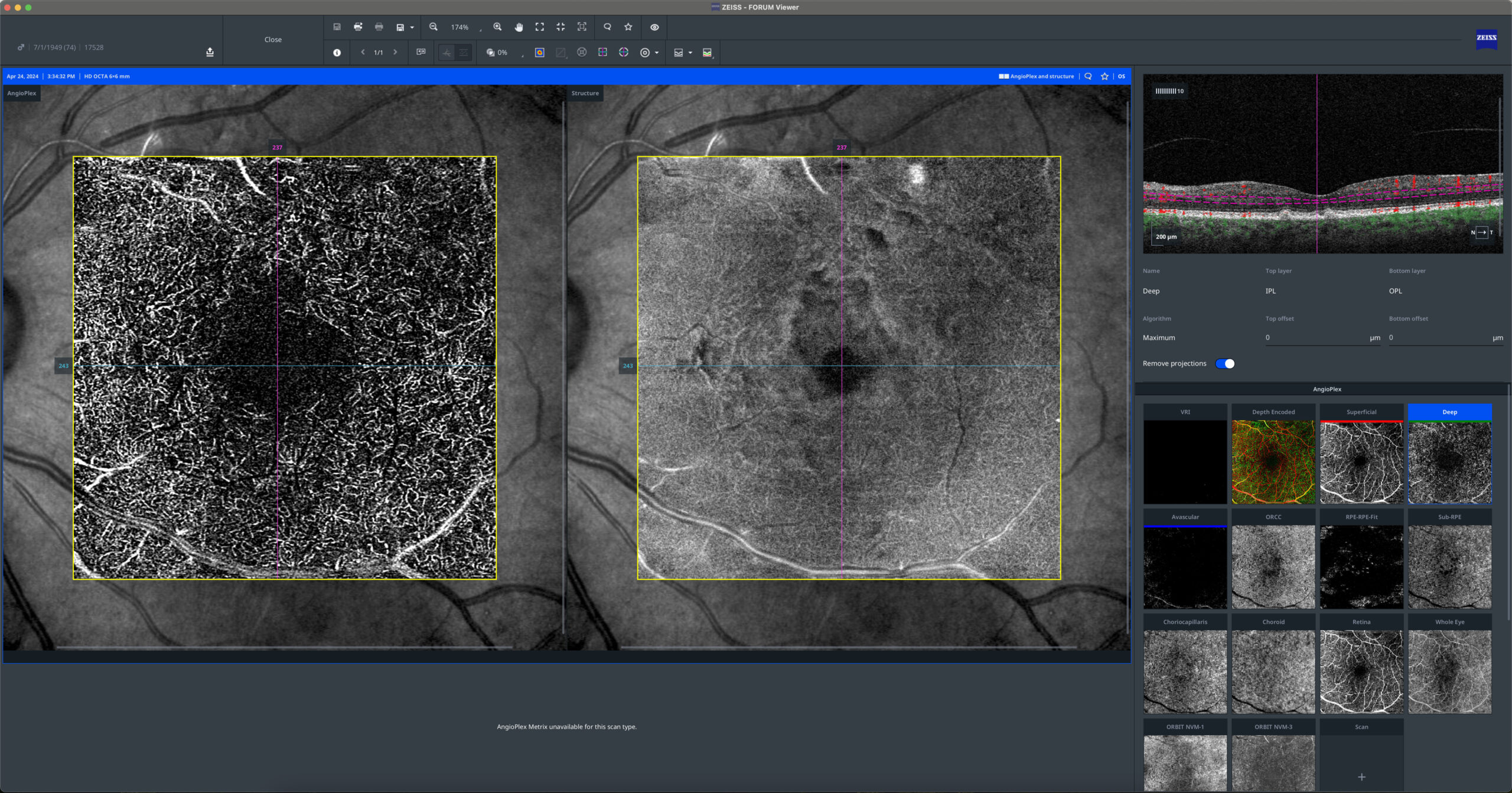Click the concentric circle target icon

645,53
